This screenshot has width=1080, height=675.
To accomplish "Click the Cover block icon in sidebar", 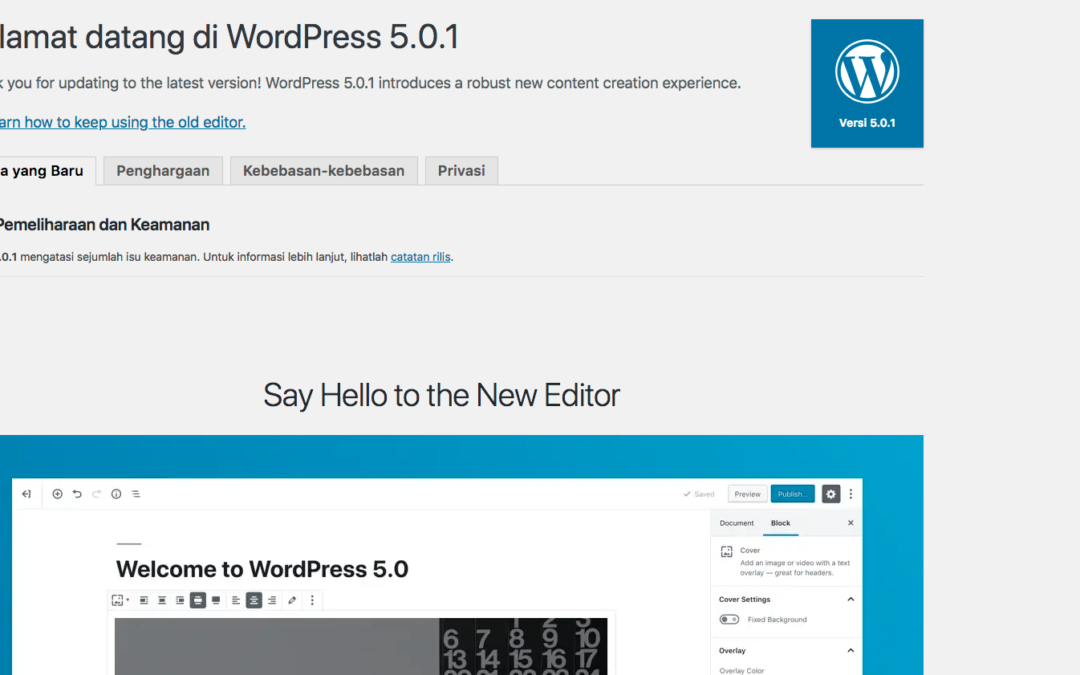I will coord(727,552).
